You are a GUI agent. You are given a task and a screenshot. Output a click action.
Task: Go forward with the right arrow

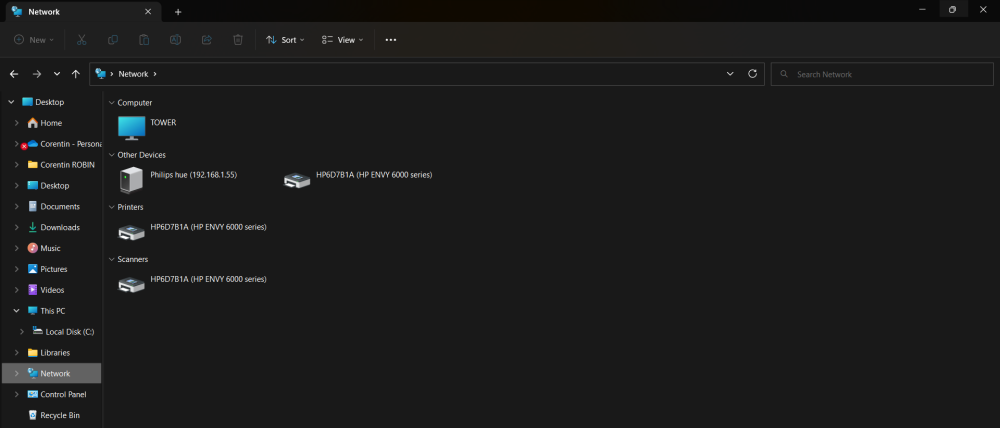click(36, 74)
